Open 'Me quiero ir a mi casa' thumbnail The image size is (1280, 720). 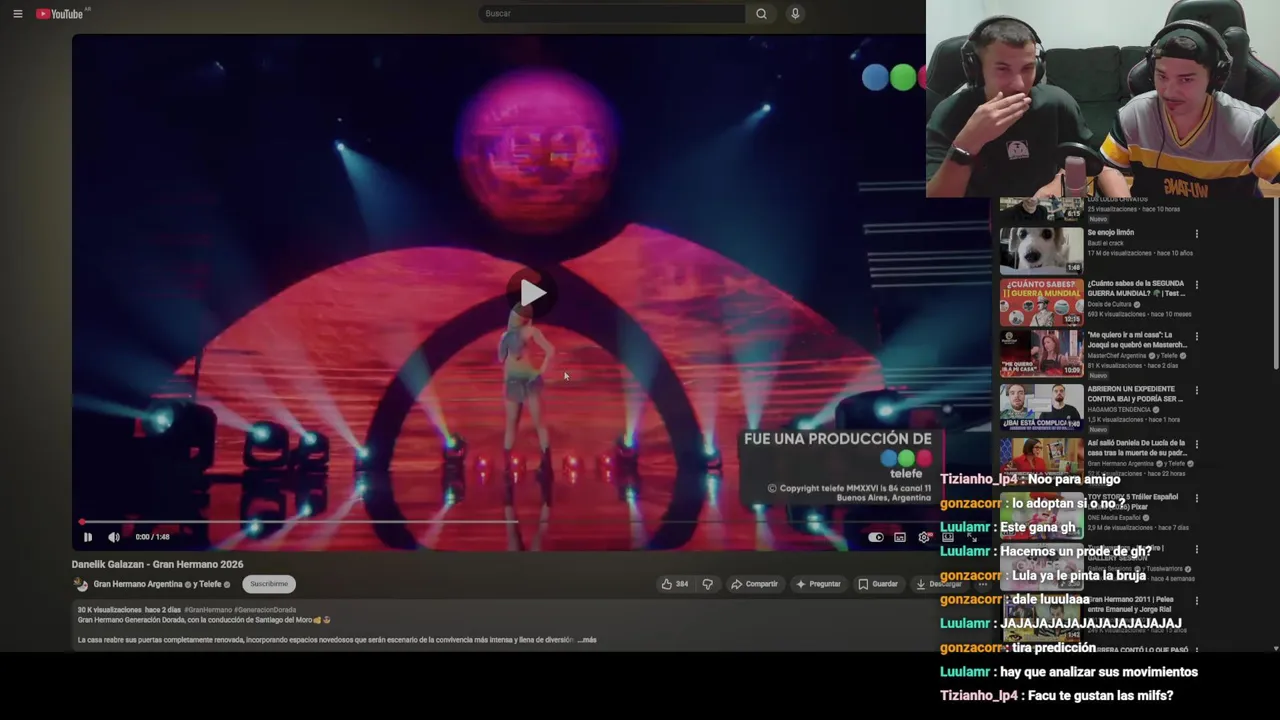pos(1041,354)
